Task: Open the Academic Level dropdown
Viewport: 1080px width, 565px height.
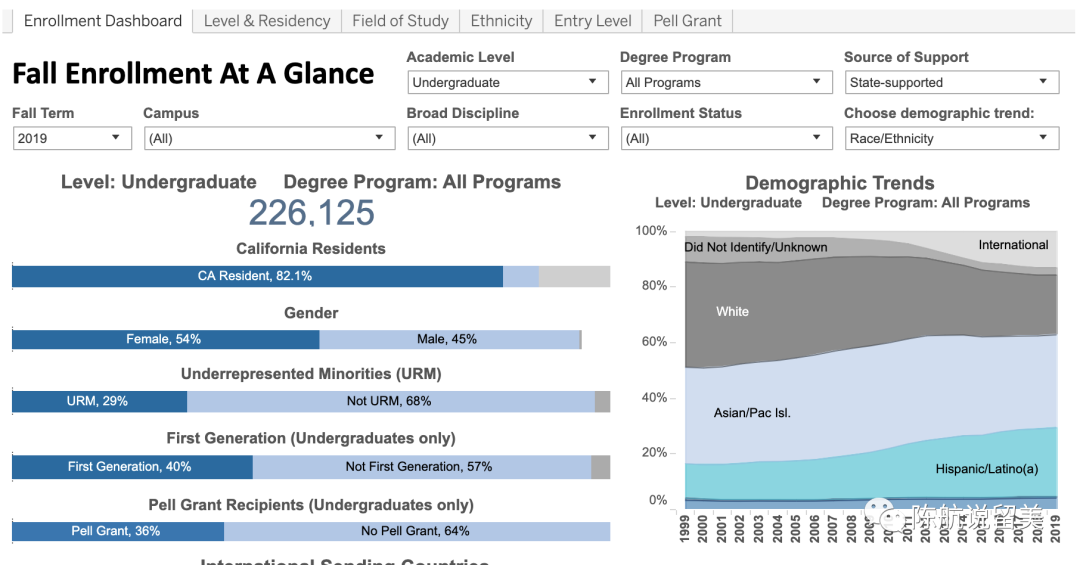Action: pyautogui.click(x=507, y=83)
